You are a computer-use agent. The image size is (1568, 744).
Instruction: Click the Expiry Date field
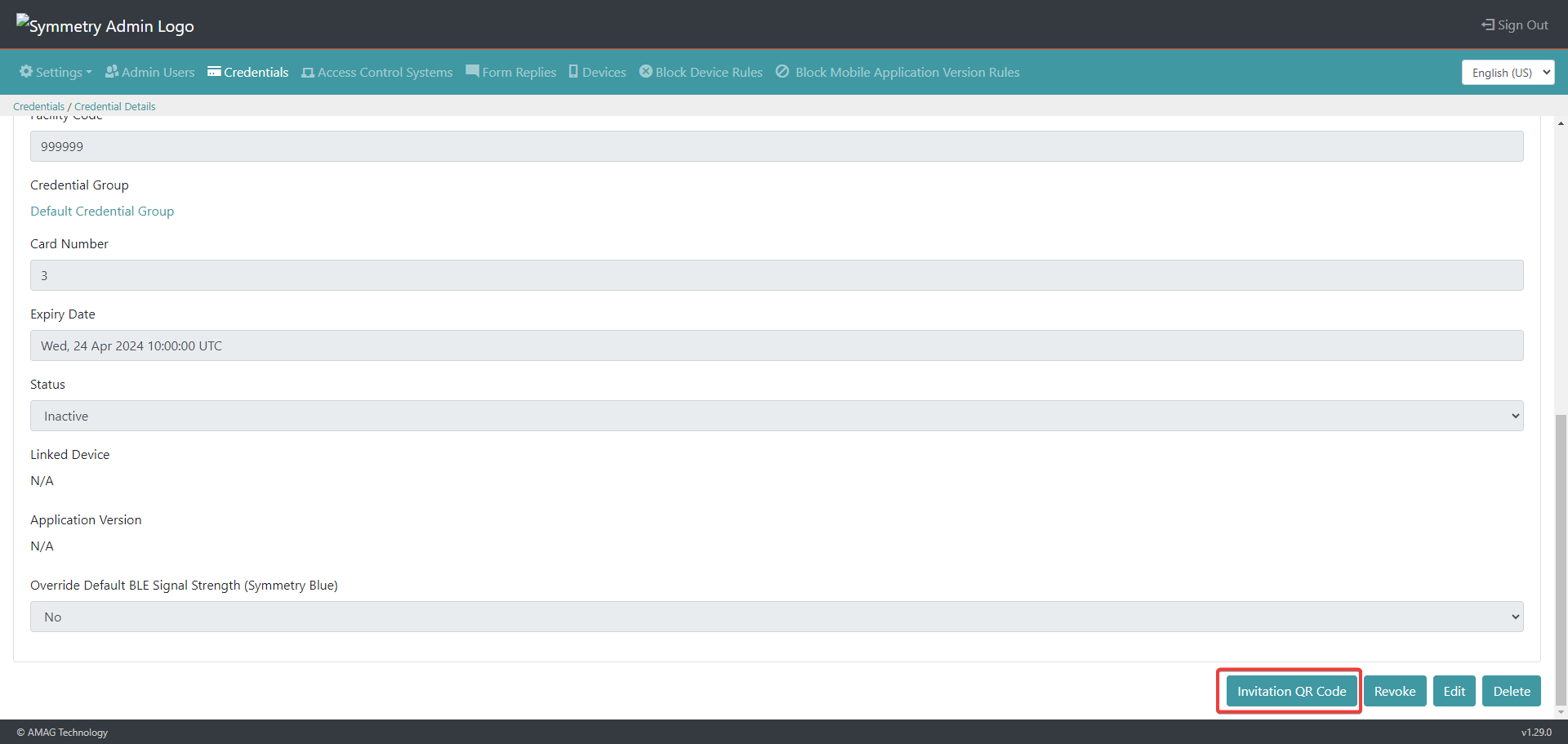point(777,345)
